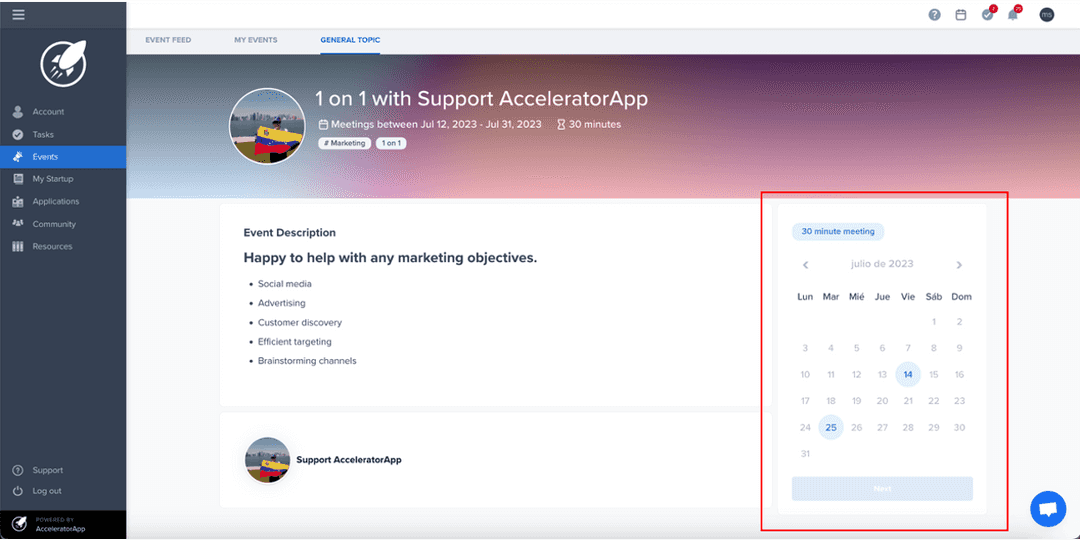The width and height of the screenshot is (1080, 540).
Task: Open the user avatar menu
Action: click(x=1046, y=14)
